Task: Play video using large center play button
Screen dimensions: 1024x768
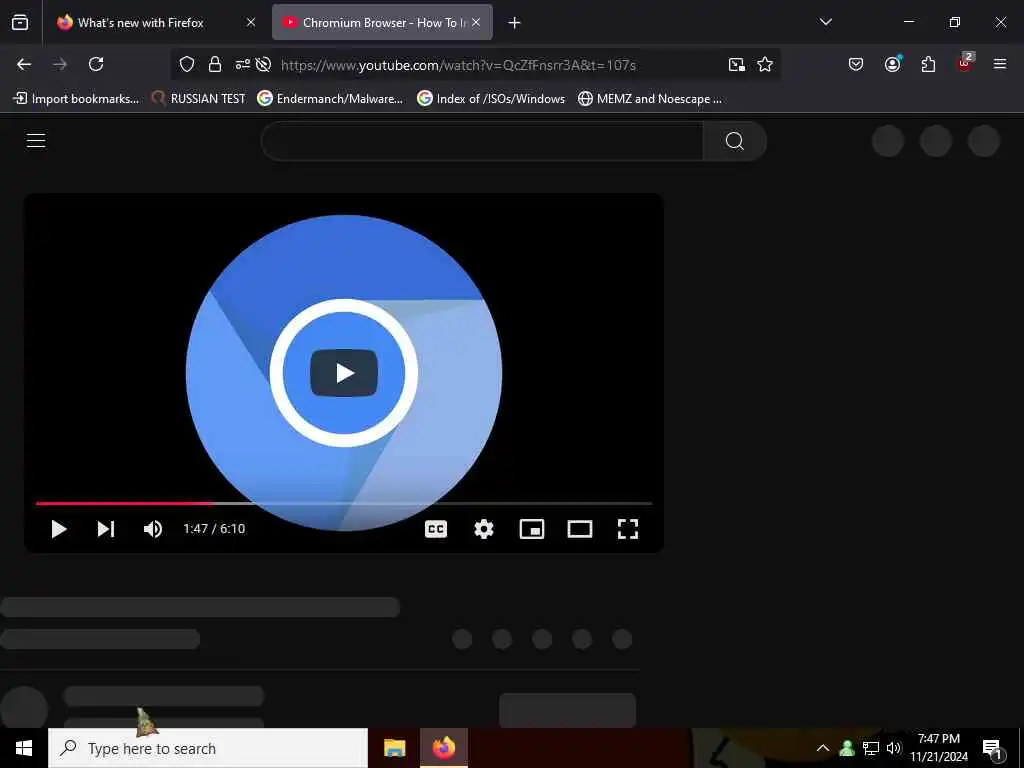Action: pos(344,373)
